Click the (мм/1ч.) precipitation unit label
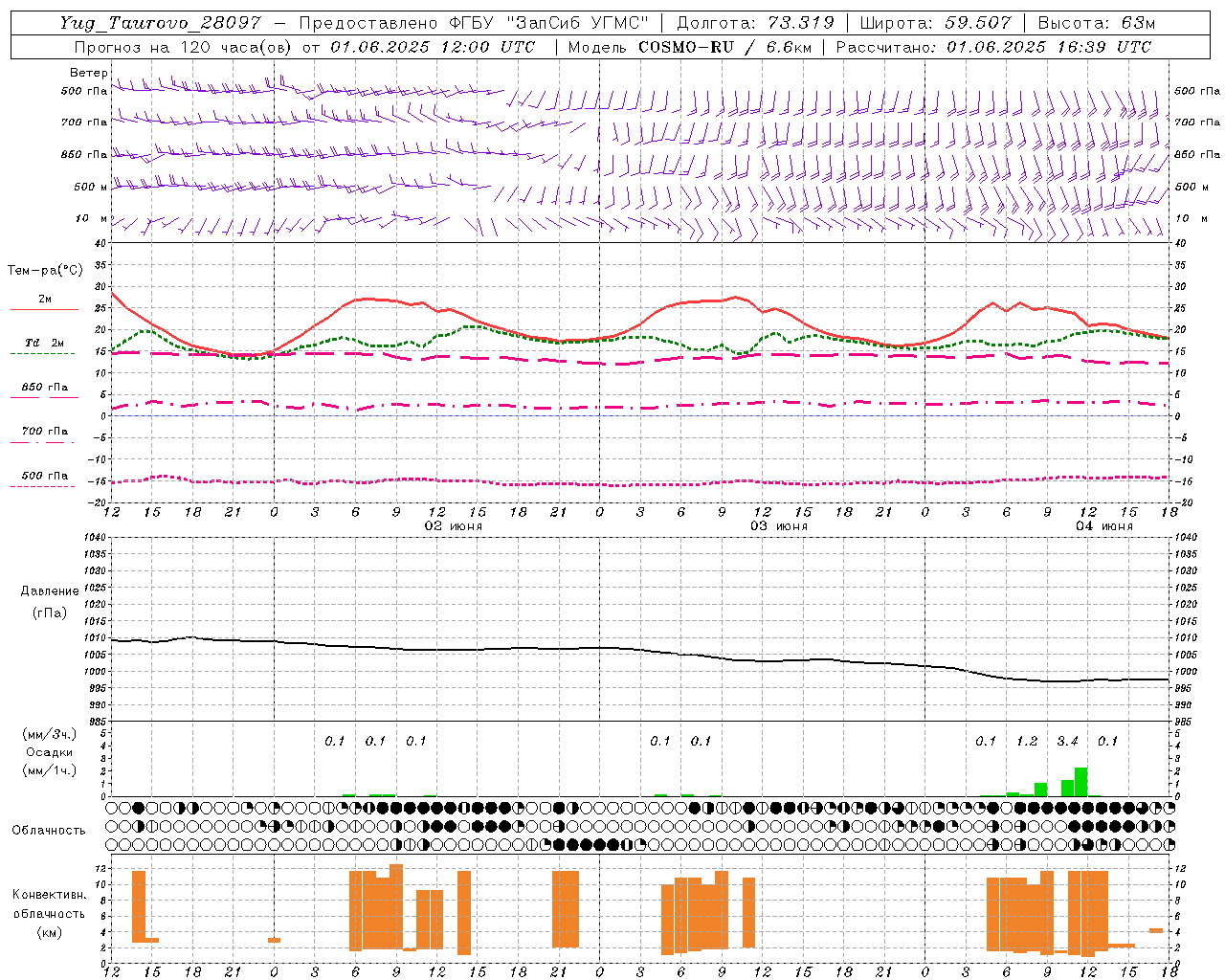The height and width of the screenshot is (980, 1225). (48, 770)
